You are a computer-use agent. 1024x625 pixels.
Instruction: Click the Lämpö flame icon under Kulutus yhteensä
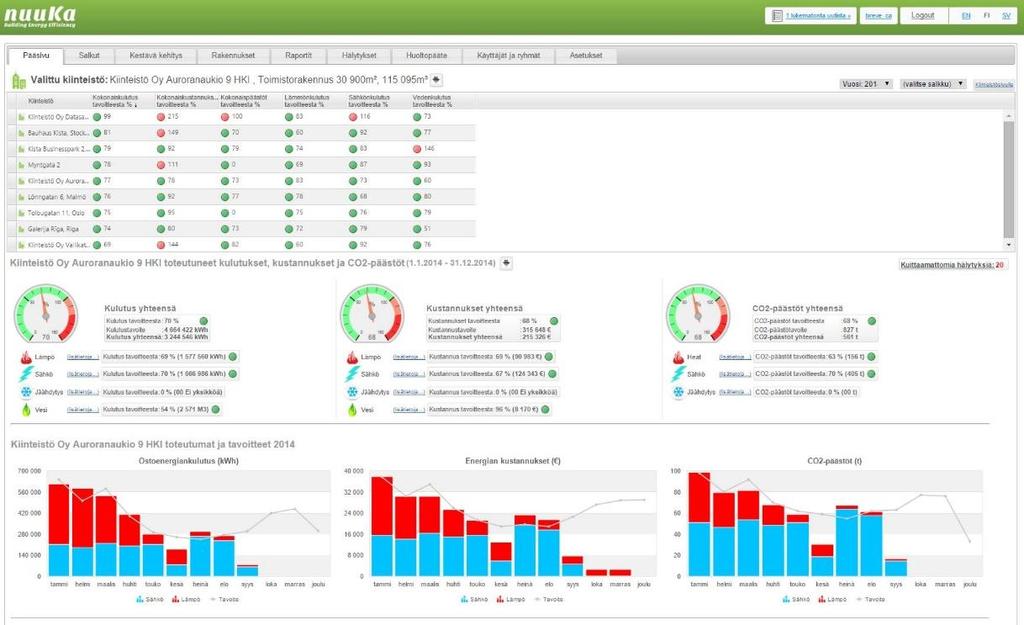coord(26,357)
